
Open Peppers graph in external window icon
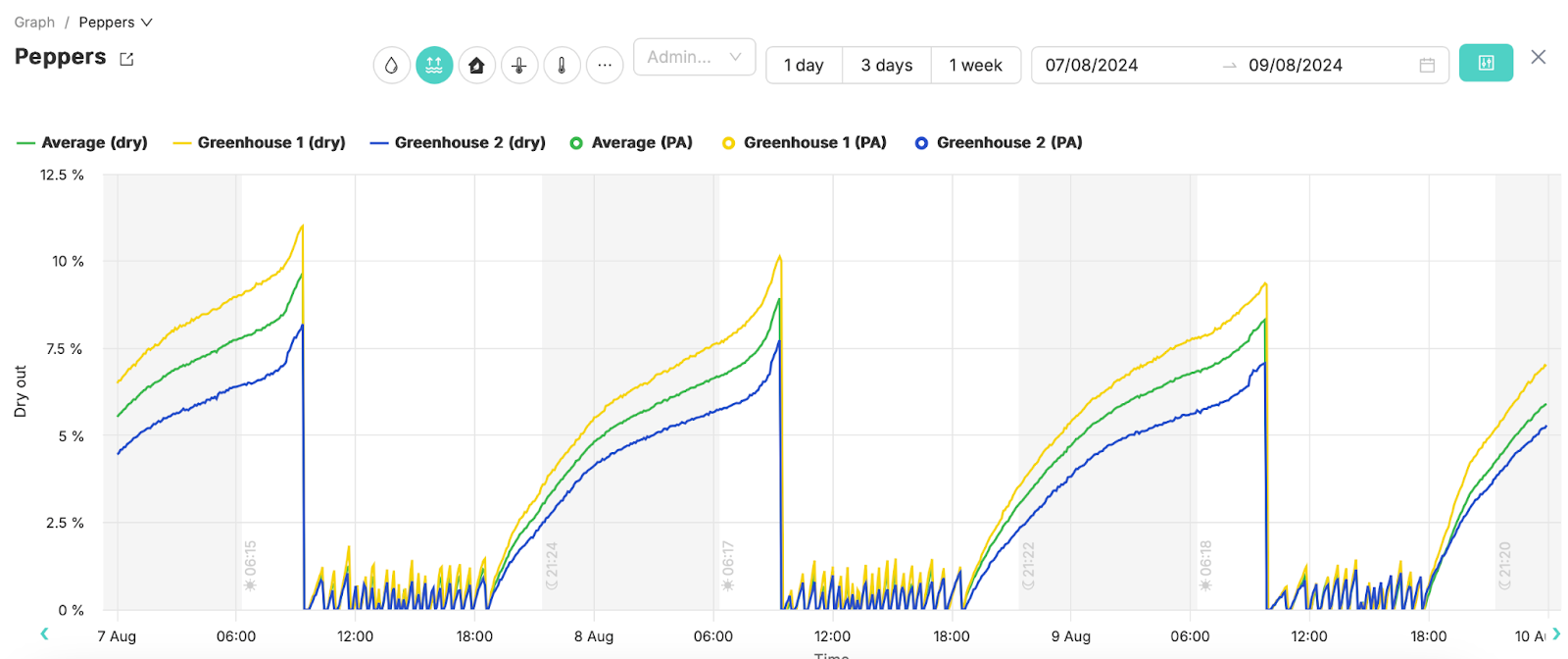point(126,59)
